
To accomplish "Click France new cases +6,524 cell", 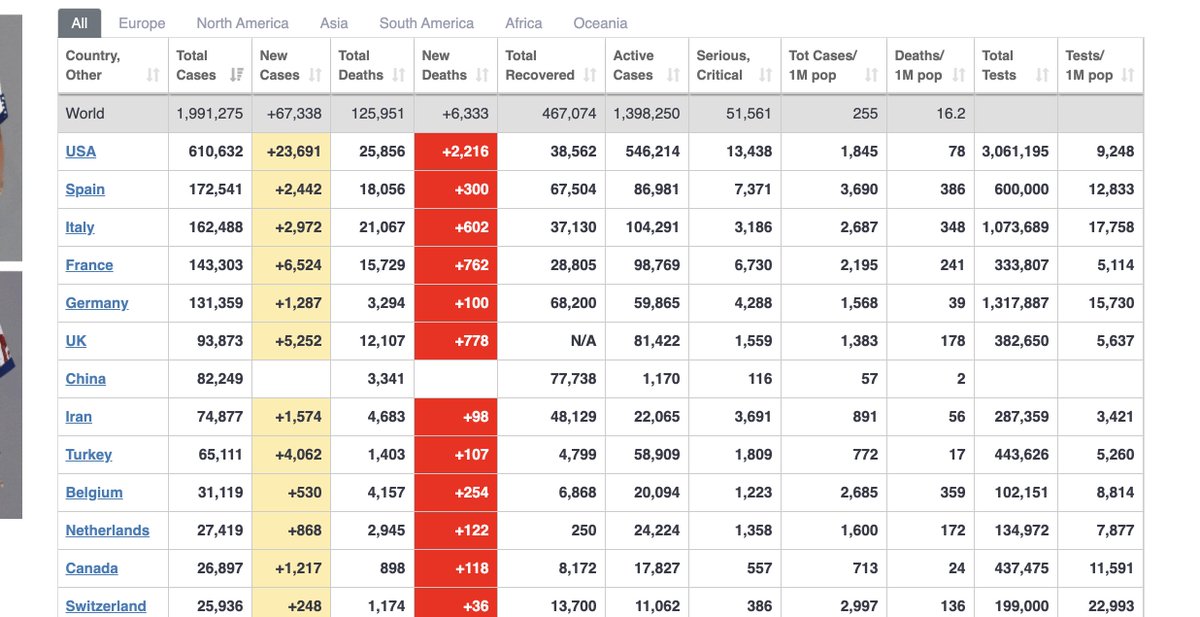I will 291,266.
